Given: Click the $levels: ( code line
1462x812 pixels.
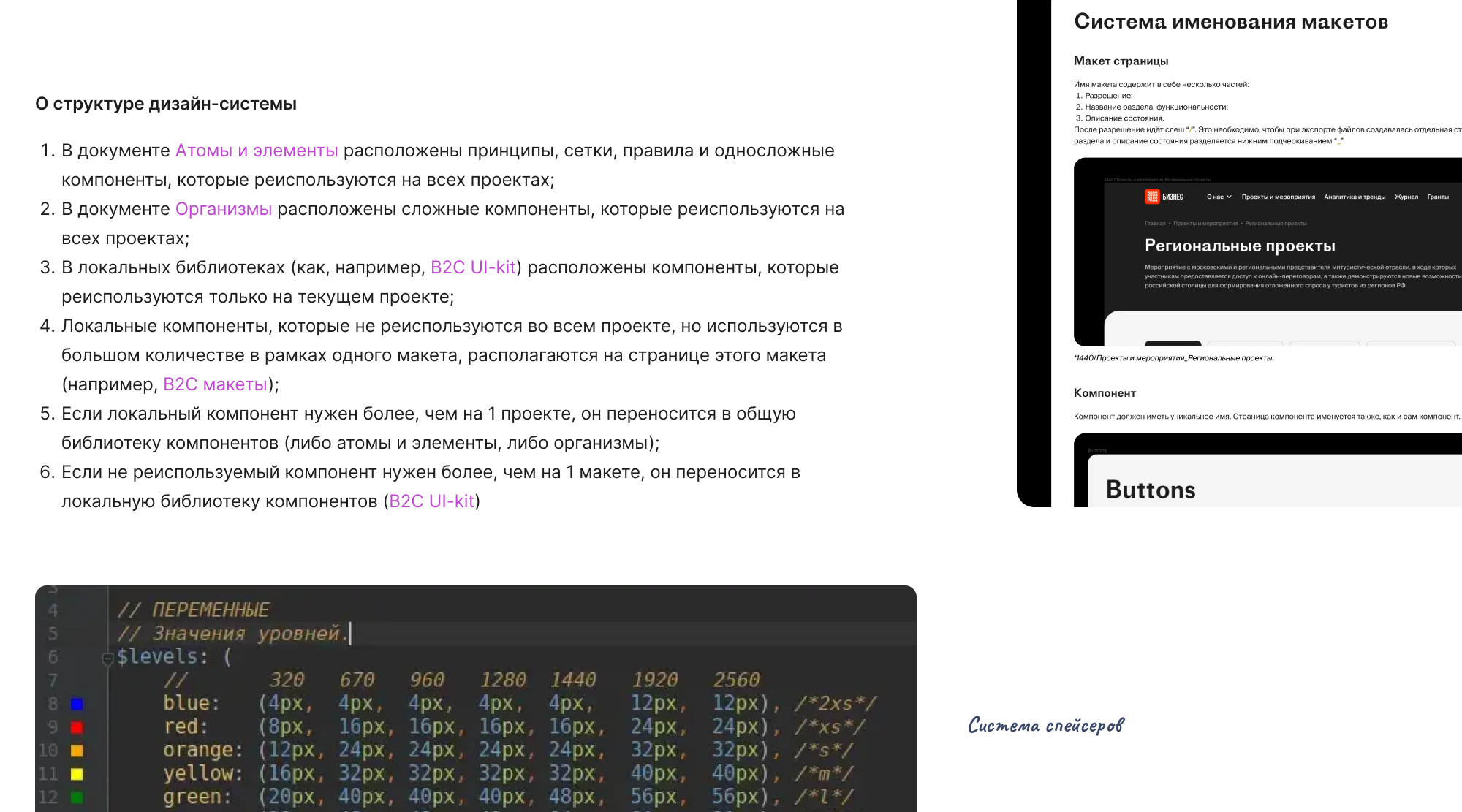Looking at the screenshot, I should click(x=174, y=657).
